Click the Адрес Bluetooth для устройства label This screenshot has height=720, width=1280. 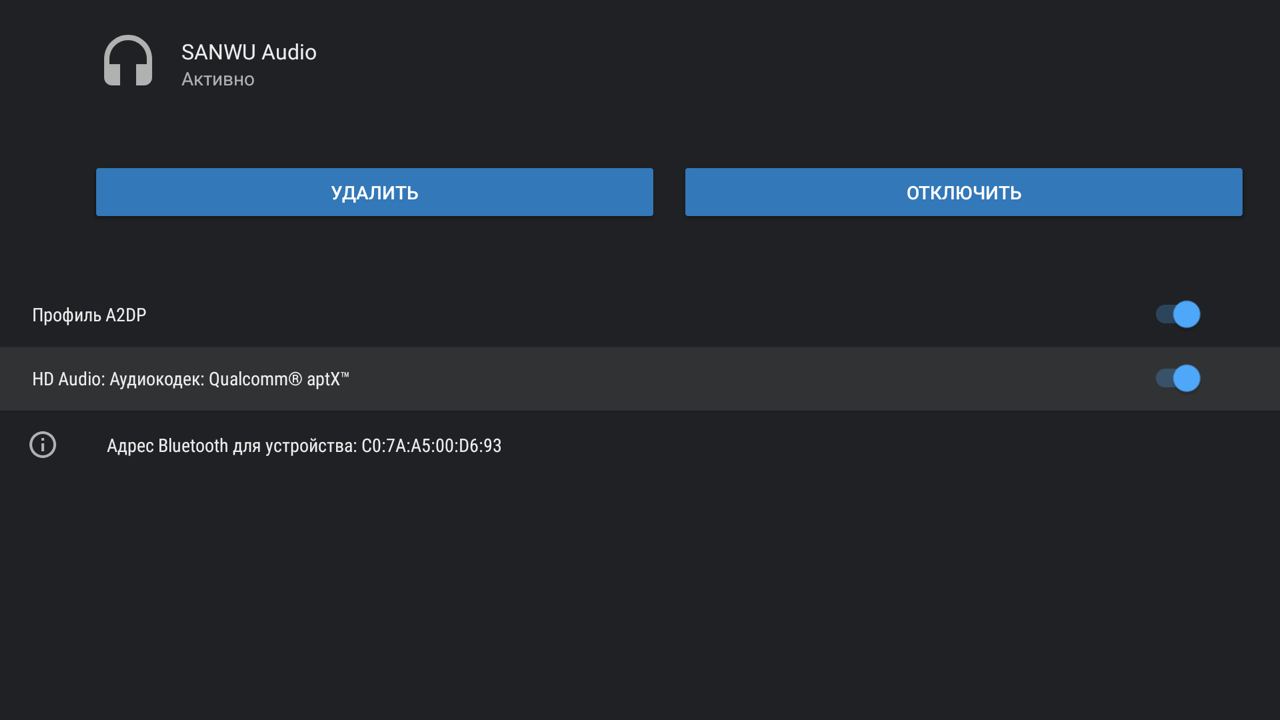click(x=232, y=446)
